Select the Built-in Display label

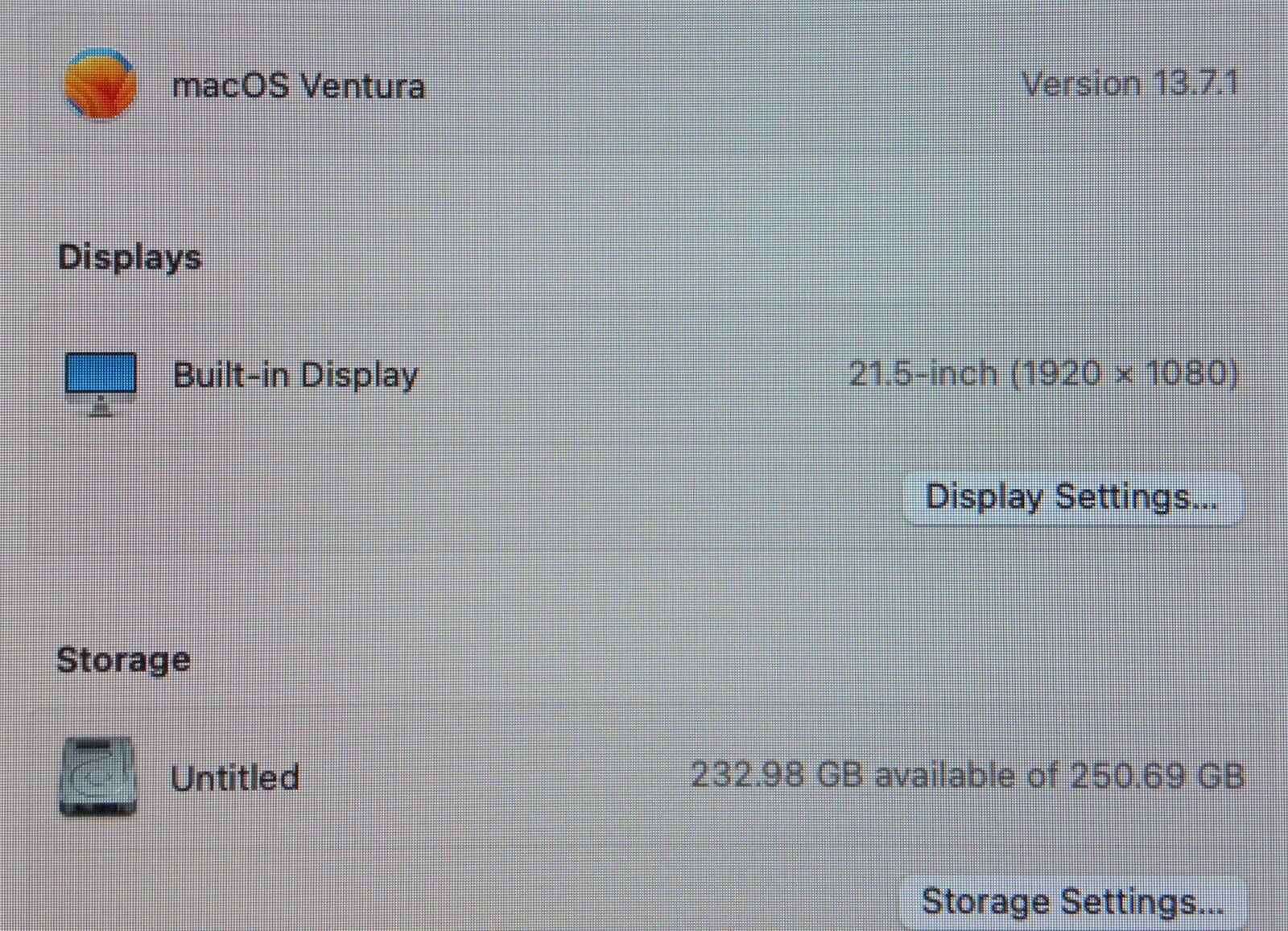pyautogui.click(x=295, y=376)
